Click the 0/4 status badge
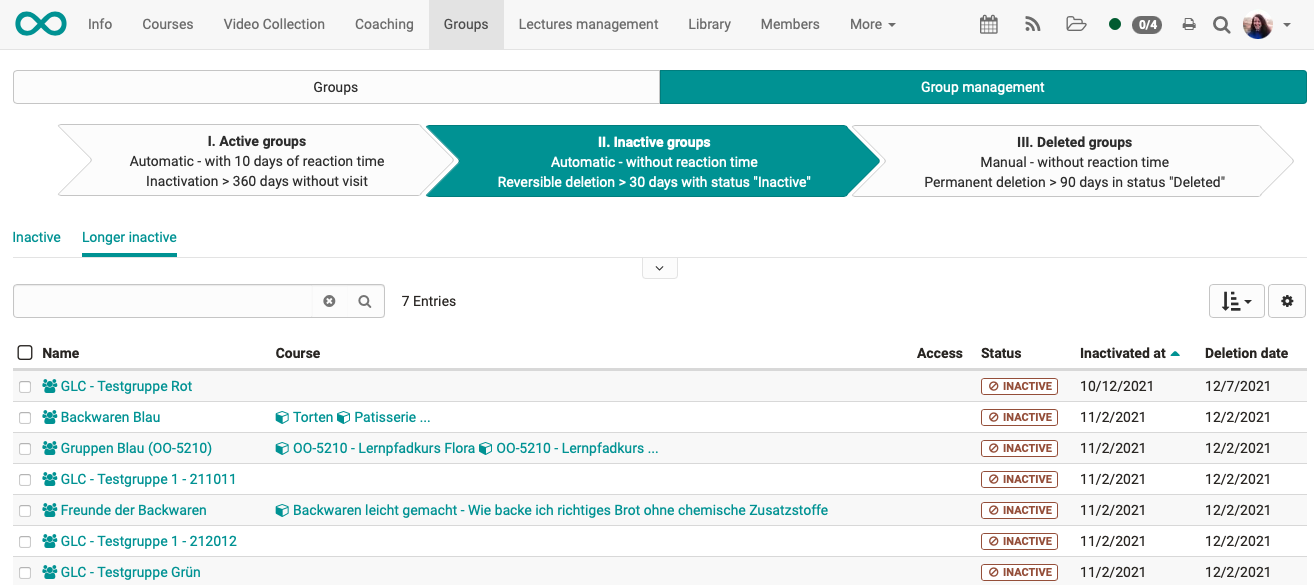This screenshot has width=1314, height=585. [1146, 25]
